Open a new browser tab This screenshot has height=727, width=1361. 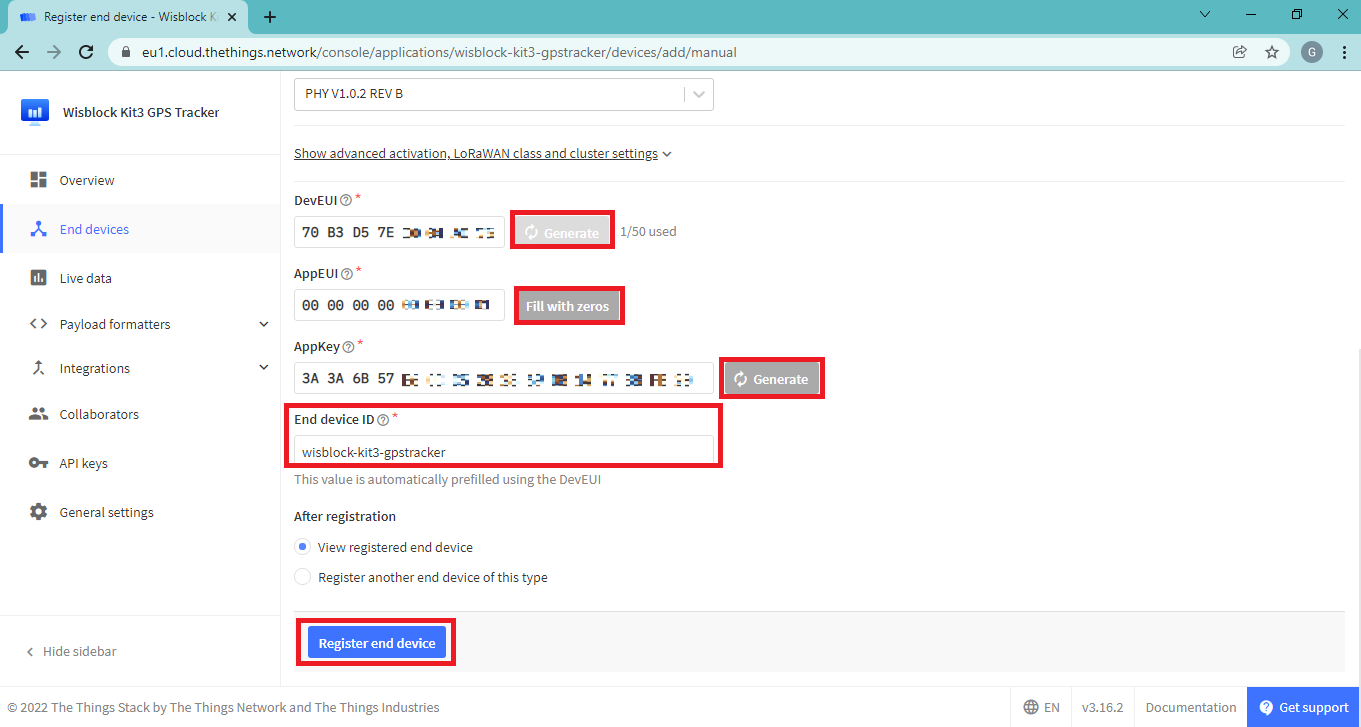(x=270, y=17)
